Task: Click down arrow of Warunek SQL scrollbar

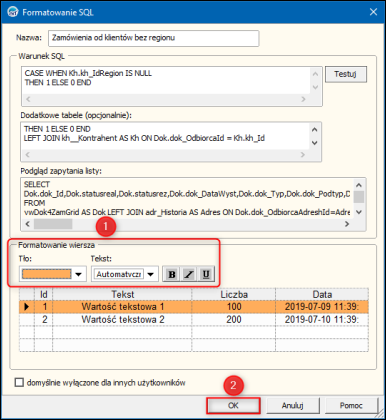Action: click(315, 87)
